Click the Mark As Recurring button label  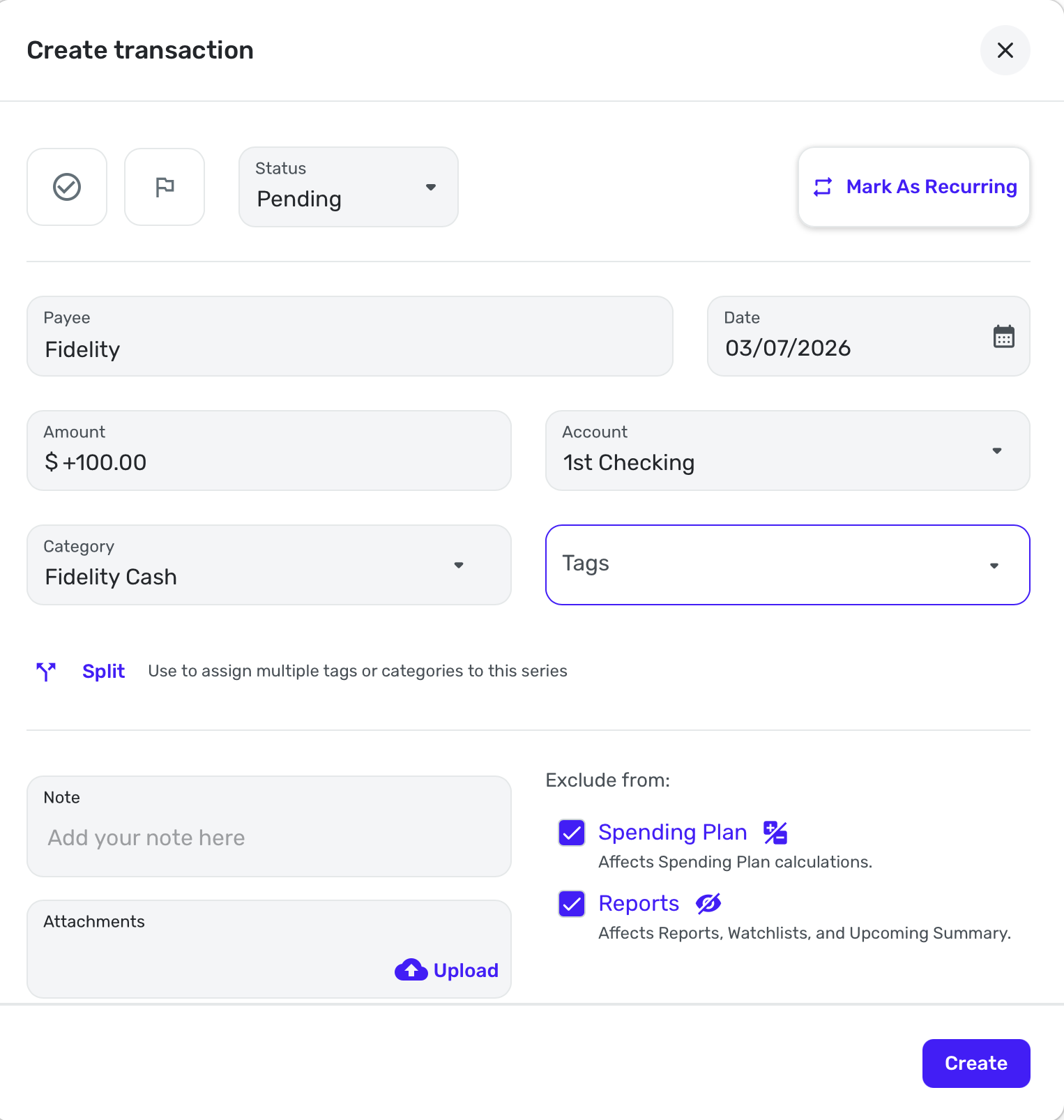931,187
